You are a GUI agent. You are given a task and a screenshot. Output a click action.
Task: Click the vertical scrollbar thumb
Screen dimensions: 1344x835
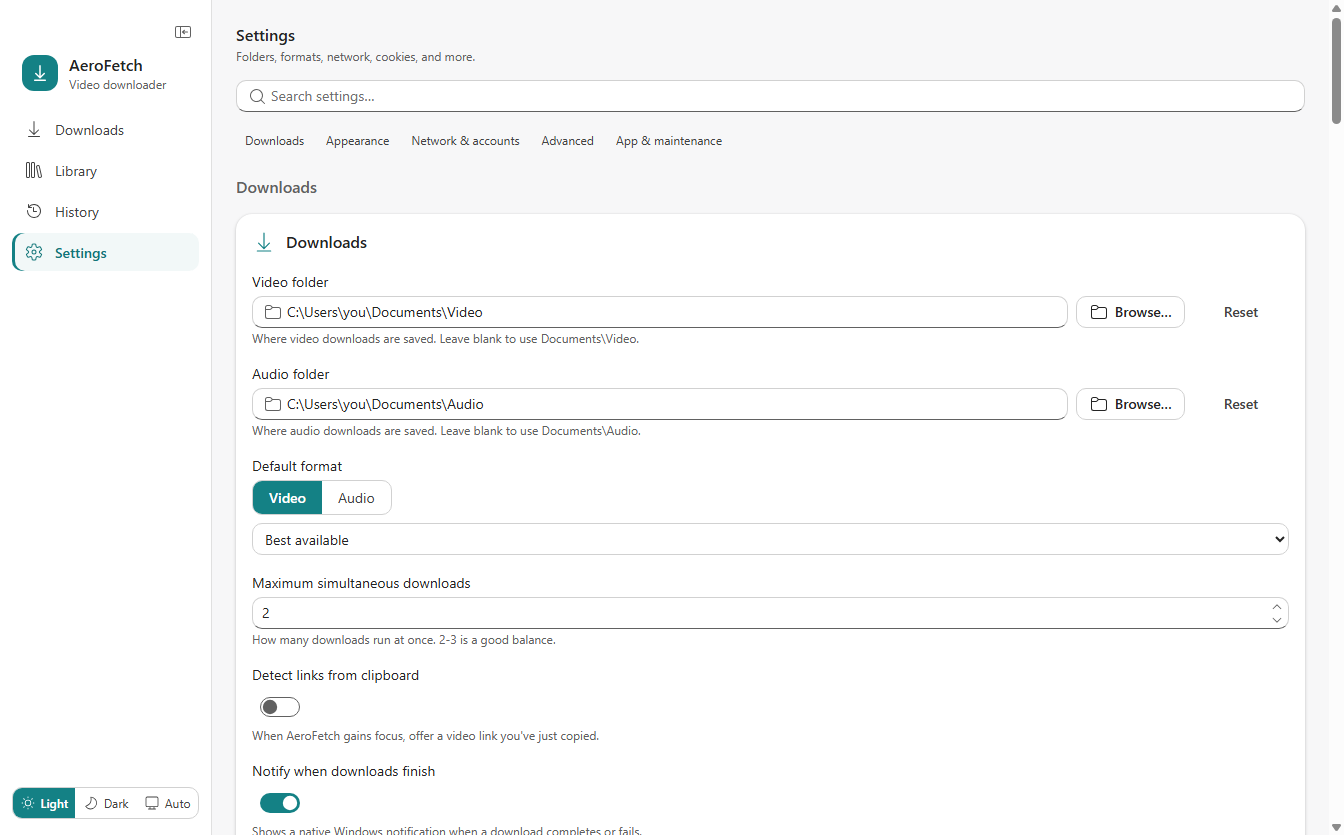(x=1336, y=70)
